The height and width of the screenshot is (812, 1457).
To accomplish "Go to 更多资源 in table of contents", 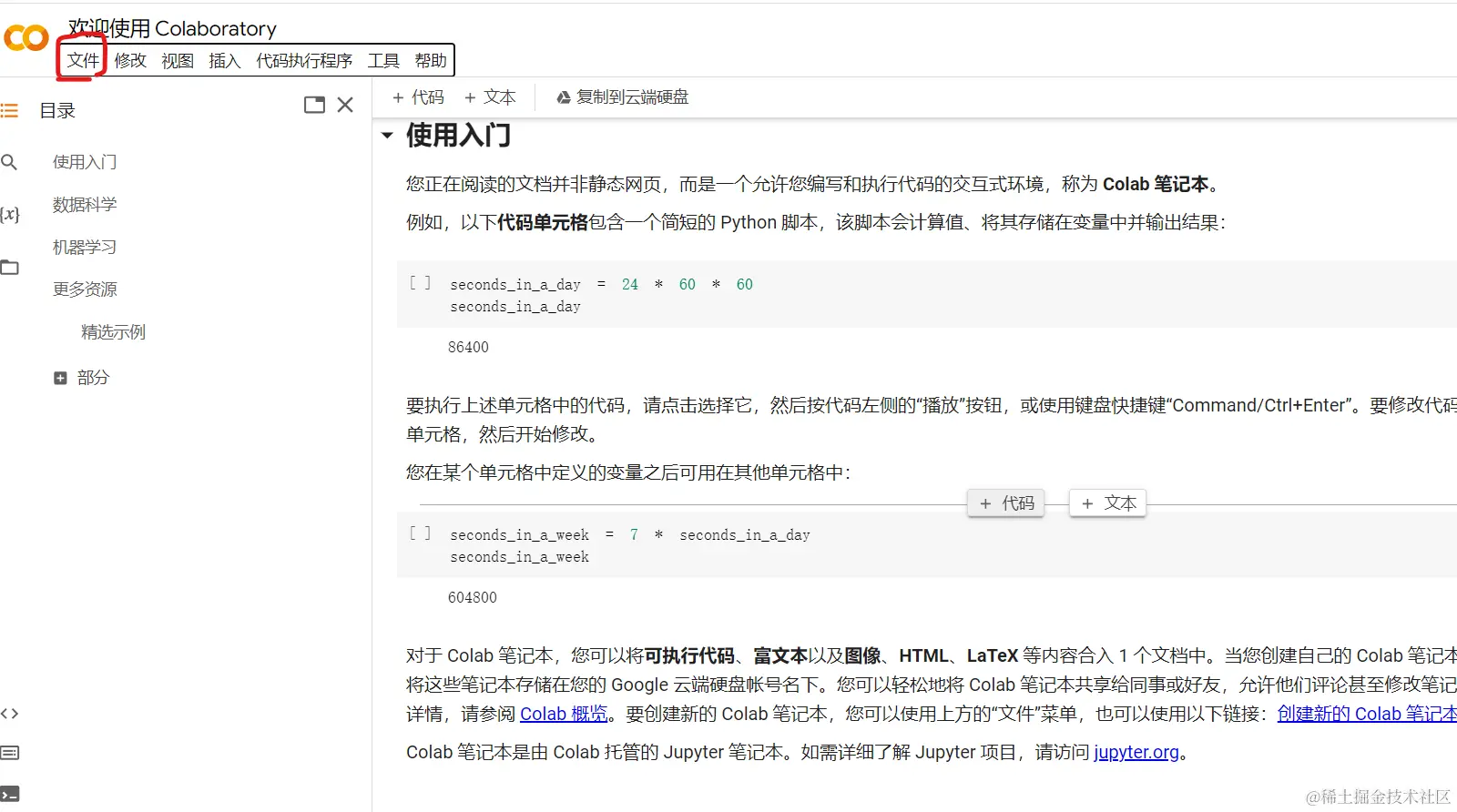I will pyautogui.click(x=85, y=289).
